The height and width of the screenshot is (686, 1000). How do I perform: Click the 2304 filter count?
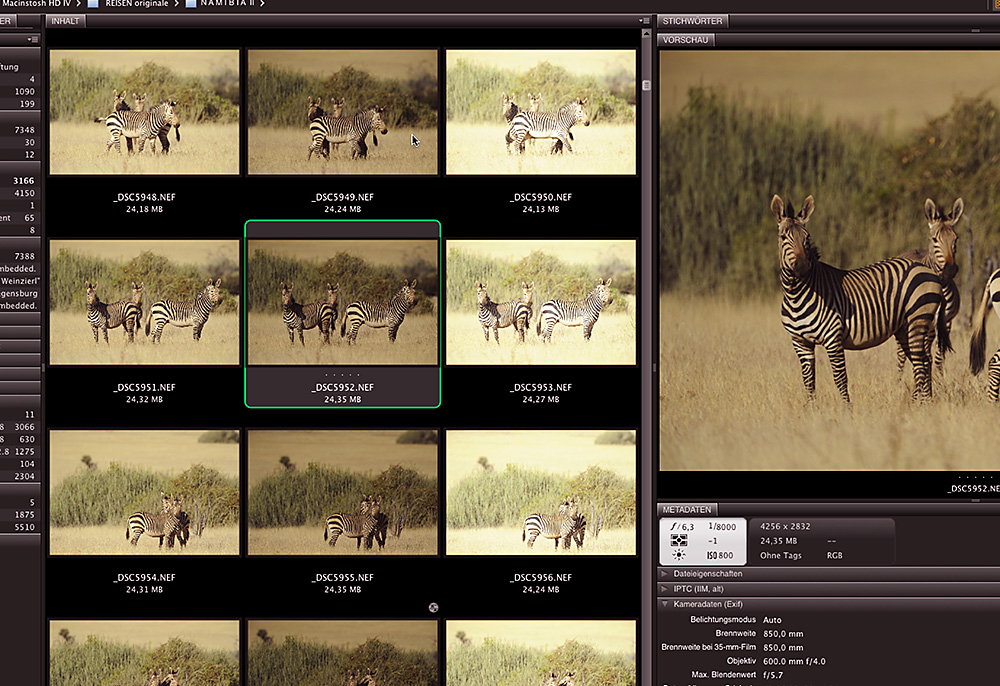[25, 476]
